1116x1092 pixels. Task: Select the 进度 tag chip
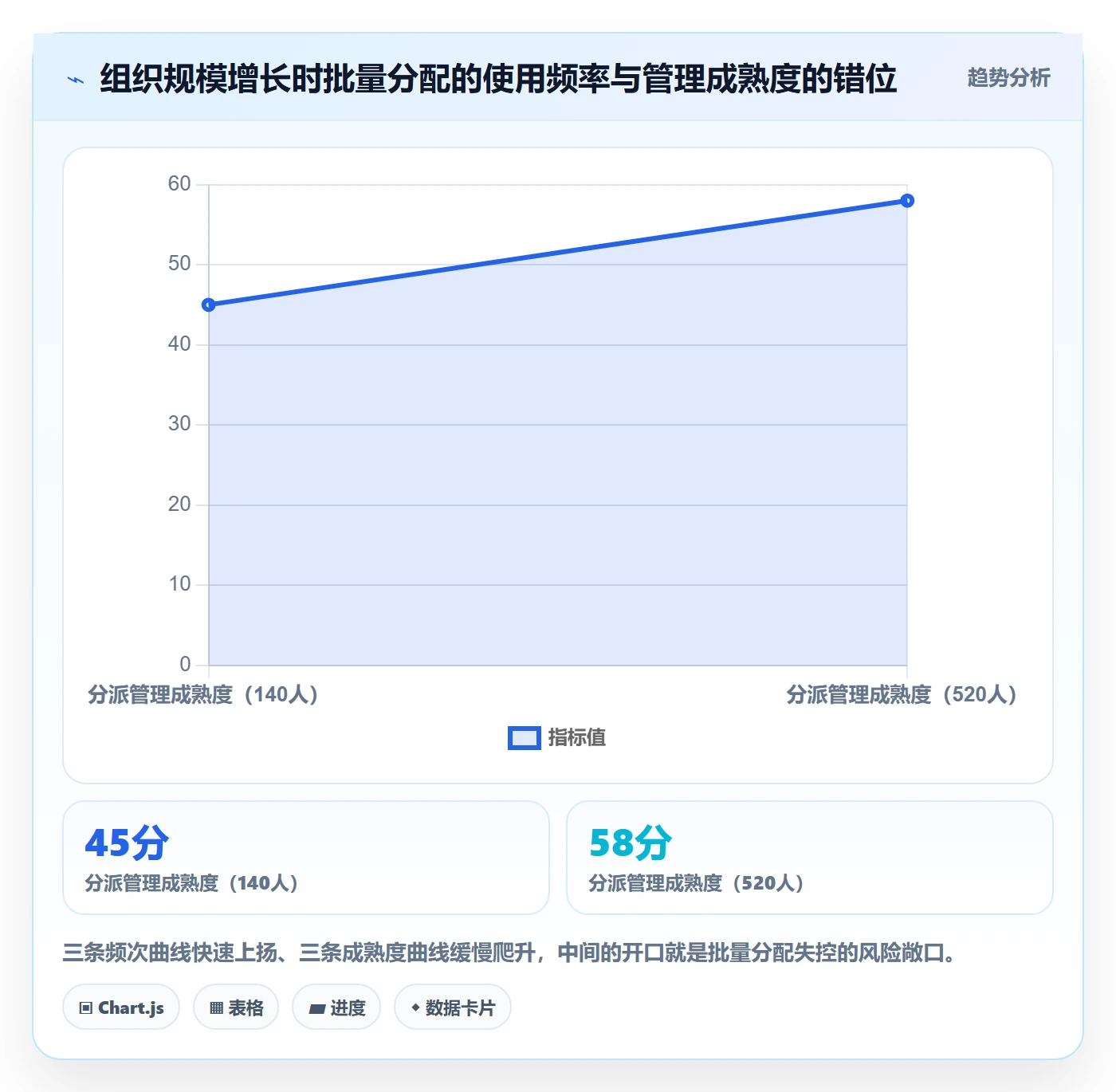click(x=336, y=1008)
